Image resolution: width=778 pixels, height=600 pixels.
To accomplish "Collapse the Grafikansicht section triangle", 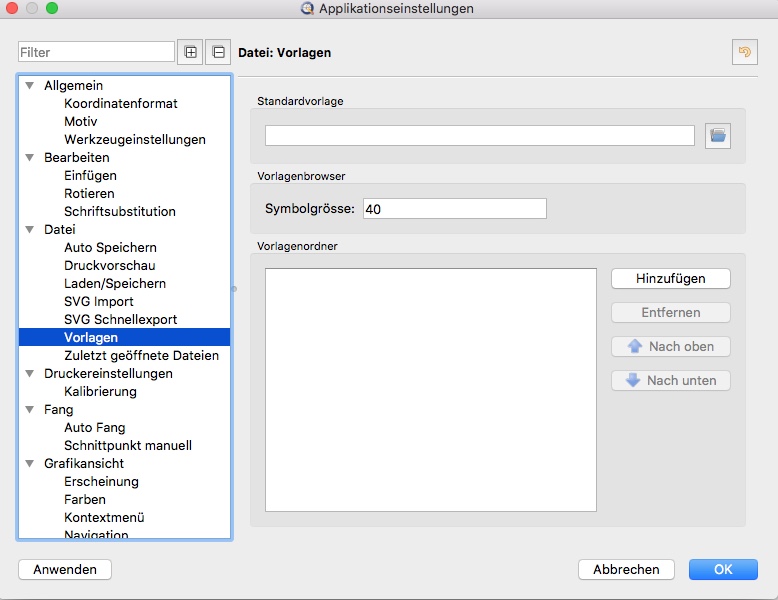I will tap(30, 463).
